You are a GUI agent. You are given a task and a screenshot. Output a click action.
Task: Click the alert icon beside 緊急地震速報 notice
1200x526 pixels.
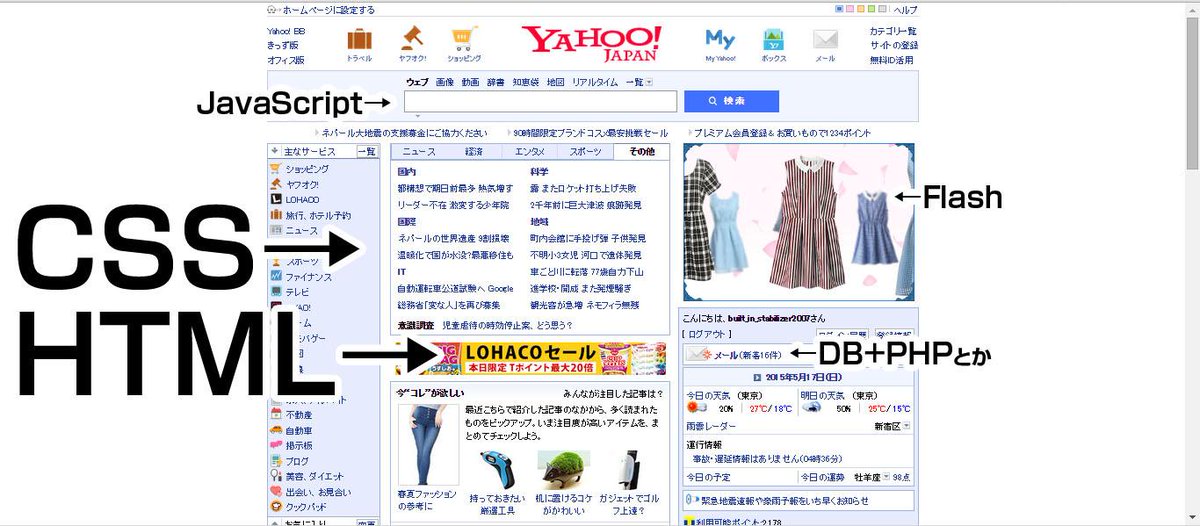(x=691, y=500)
